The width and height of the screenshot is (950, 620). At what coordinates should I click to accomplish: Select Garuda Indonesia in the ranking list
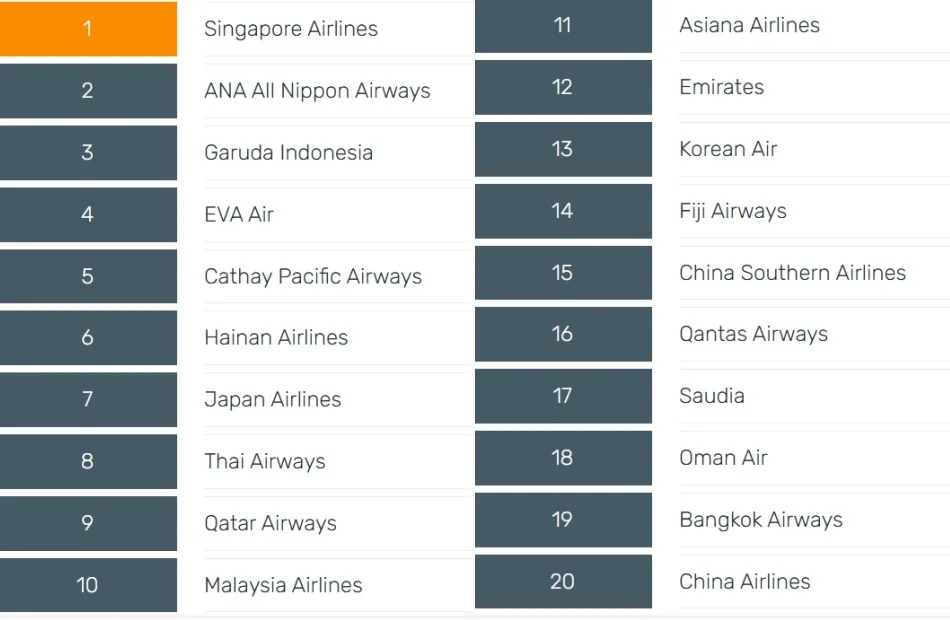pos(288,153)
